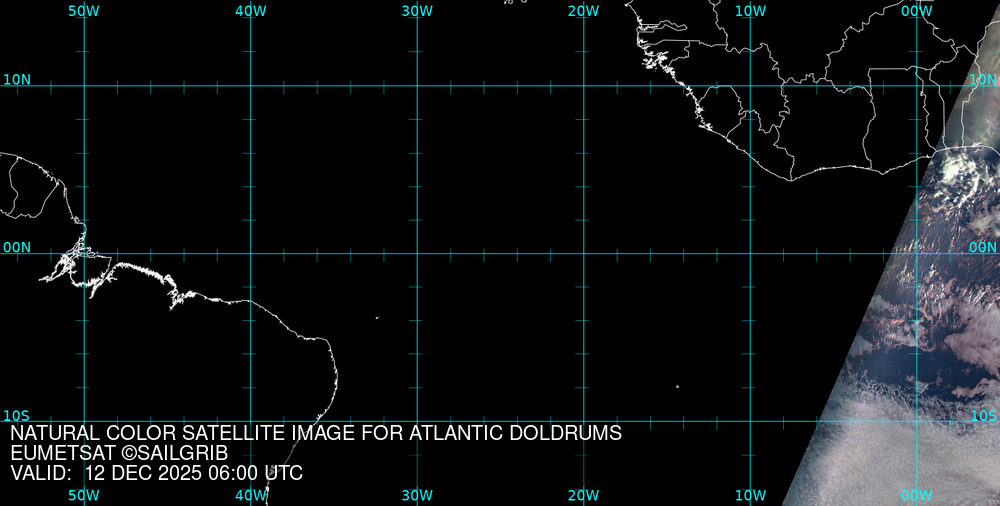Click the 40W longitude label at top edge
The image size is (1000, 506).
(x=250, y=11)
